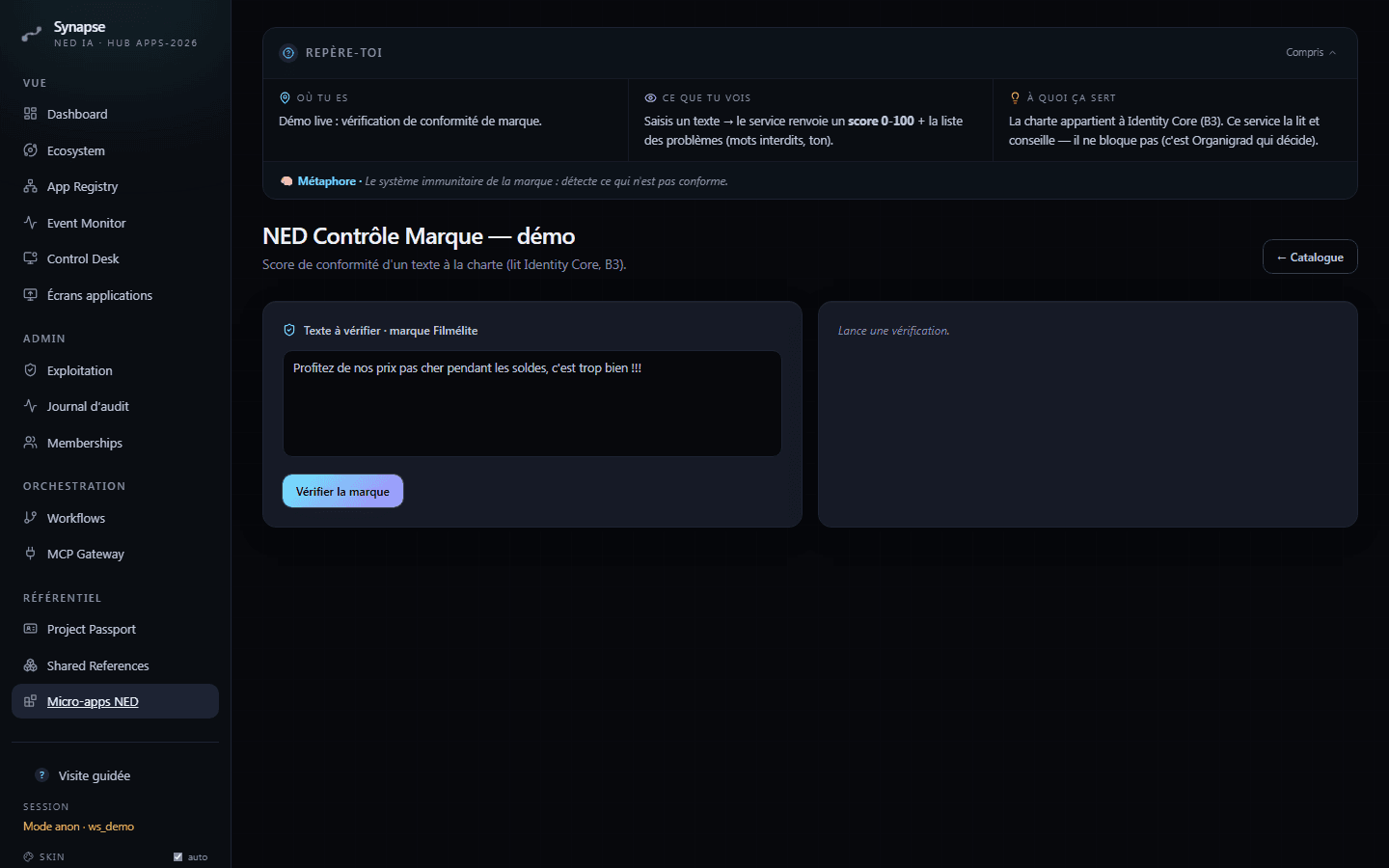The width and height of the screenshot is (1389, 868).
Task: Go to Micro-apps NED
Action: point(115,701)
